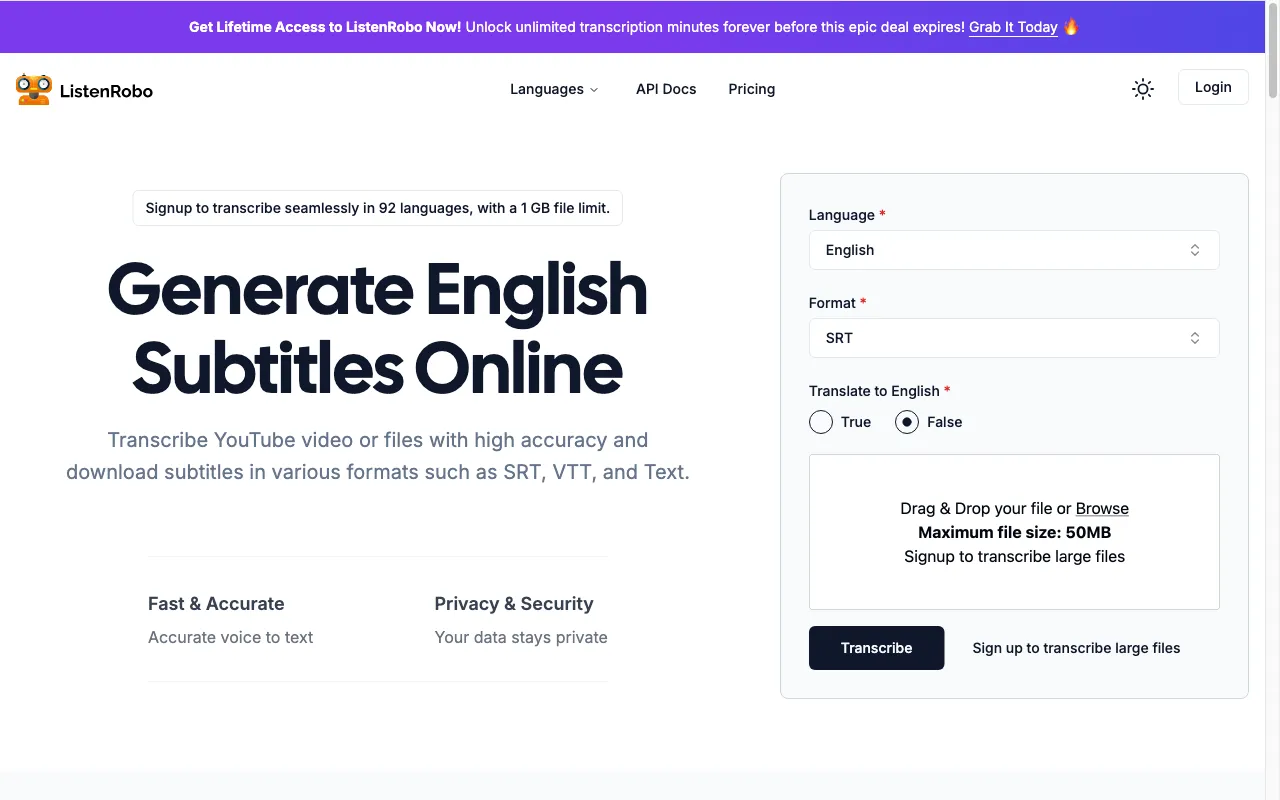
Task: Click the Login button
Action: pyautogui.click(x=1213, y=87)
